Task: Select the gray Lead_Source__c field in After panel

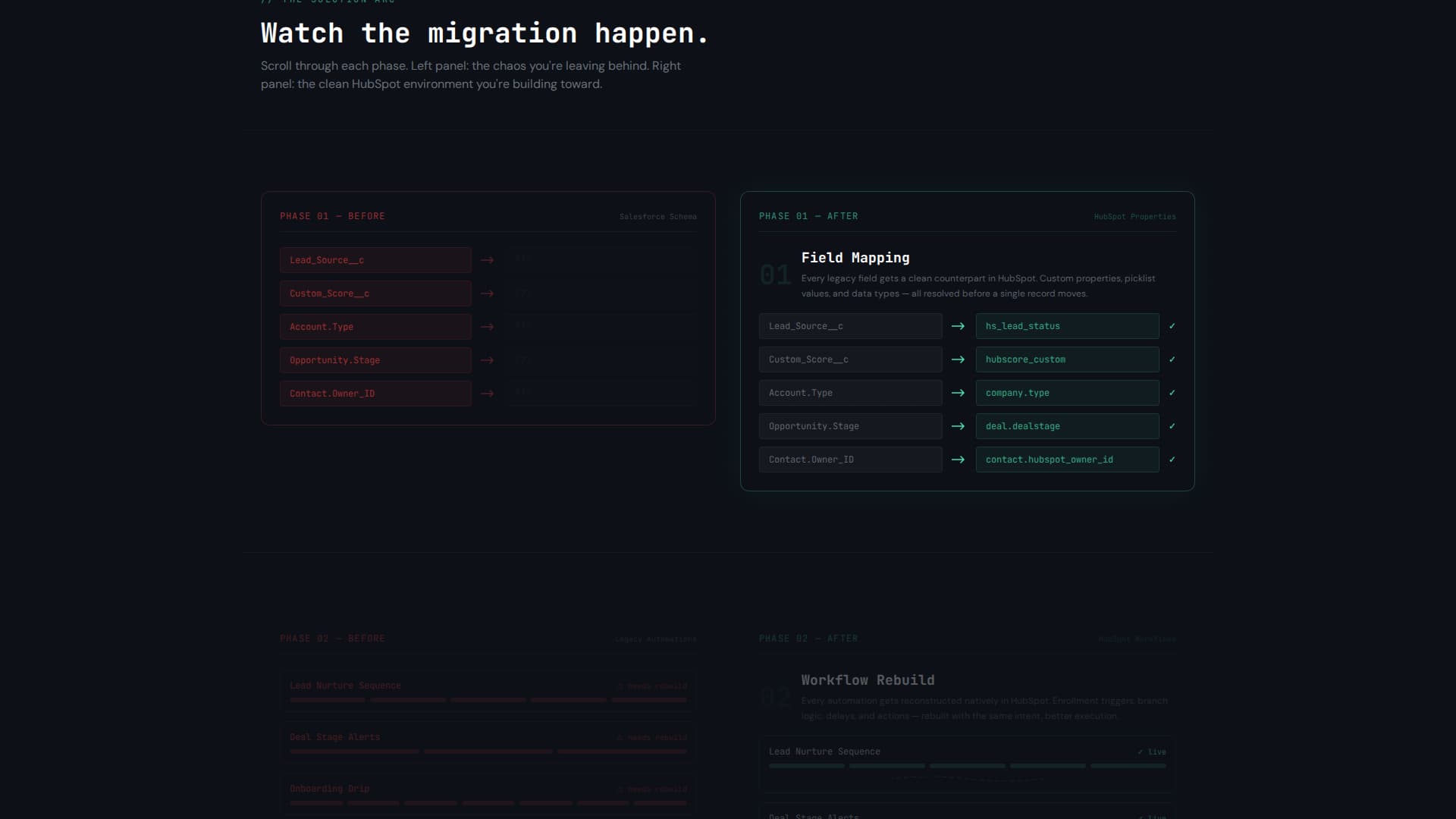Action: 851,326
